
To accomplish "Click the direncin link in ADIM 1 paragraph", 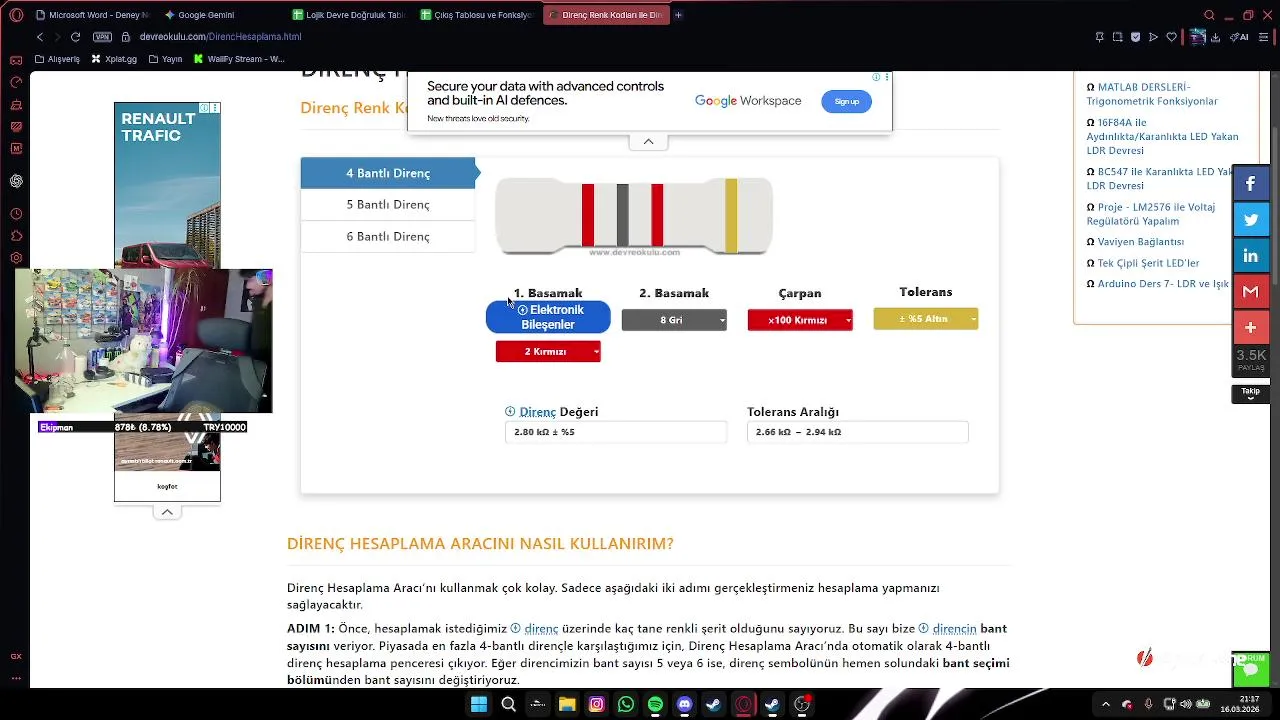I will [x=954, y=629].
